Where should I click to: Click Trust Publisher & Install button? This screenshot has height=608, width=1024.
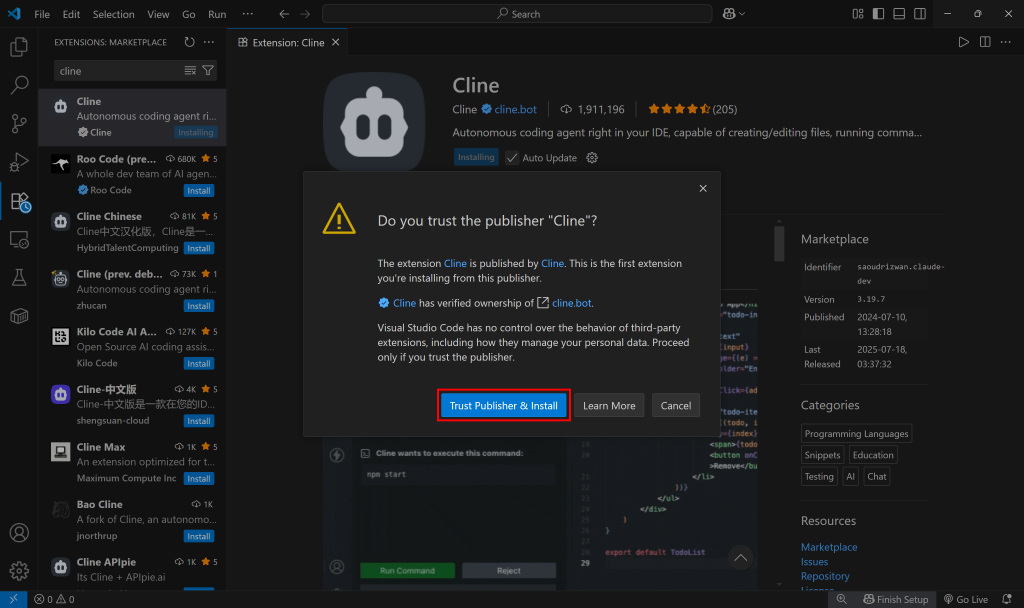(504, 406)
